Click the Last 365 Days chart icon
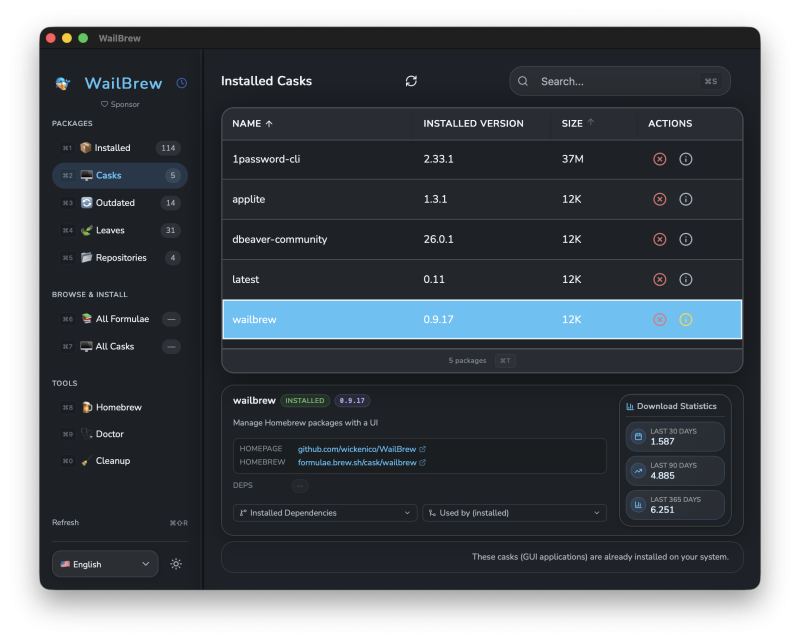 click(x=638, y=505)
